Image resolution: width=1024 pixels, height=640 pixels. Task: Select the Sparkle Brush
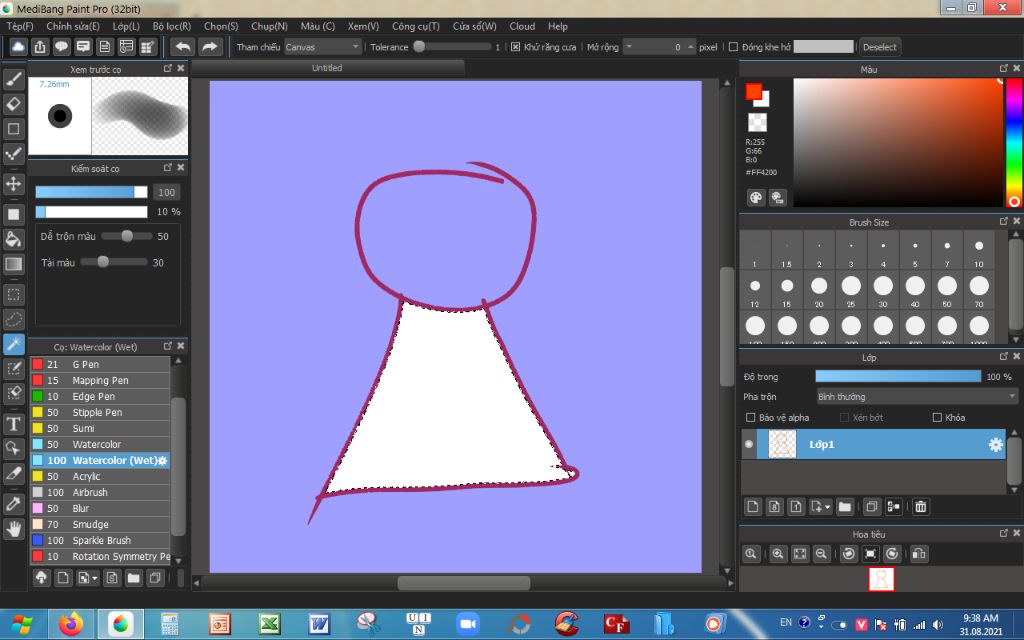coord(101,541)
